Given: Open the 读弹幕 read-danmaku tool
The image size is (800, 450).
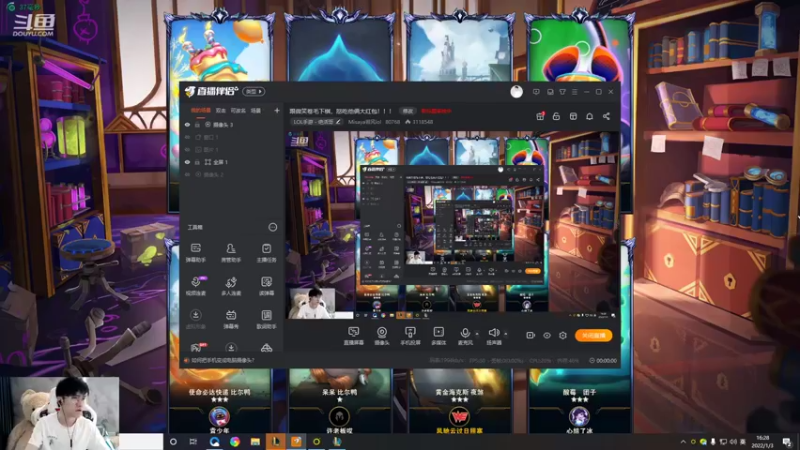Looking at the screenshot, I should [x=266, y=286].
